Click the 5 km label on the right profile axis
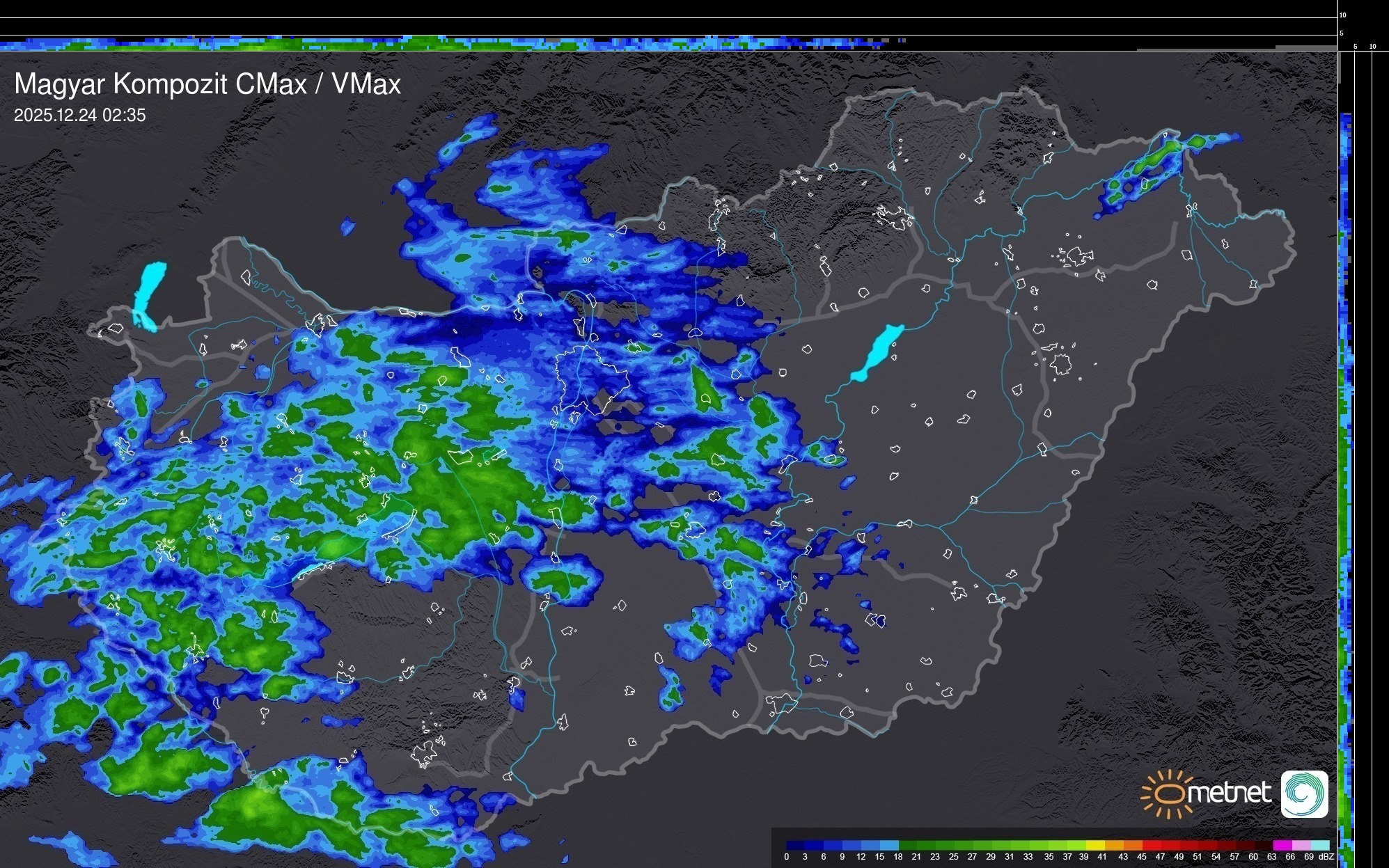 pyautogui.click(x=1355, y=47)
